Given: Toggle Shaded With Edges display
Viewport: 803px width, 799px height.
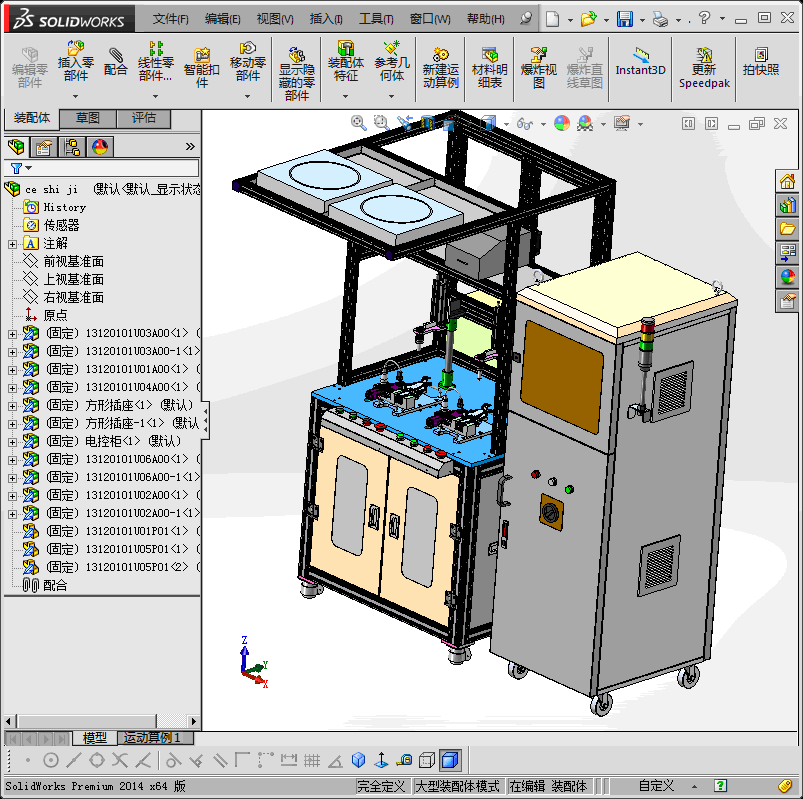Looking at the screenshot, I should [x=450, y=760].
